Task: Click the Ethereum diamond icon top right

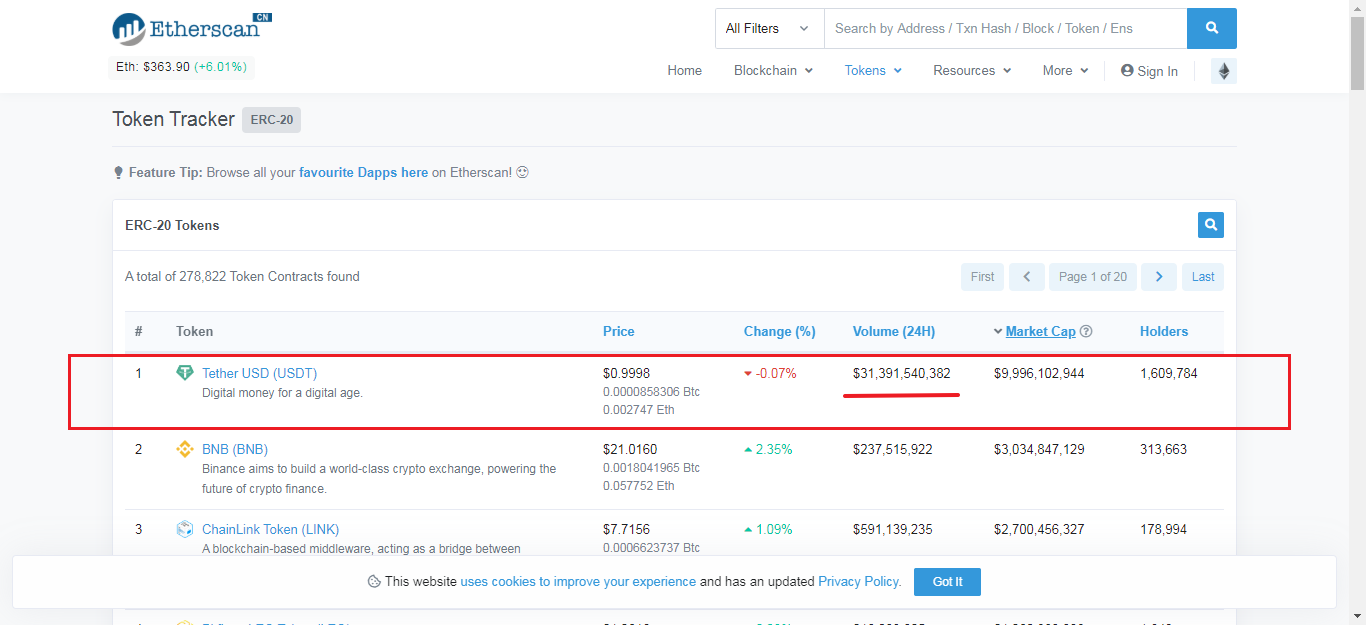Action: point(1224,71)
